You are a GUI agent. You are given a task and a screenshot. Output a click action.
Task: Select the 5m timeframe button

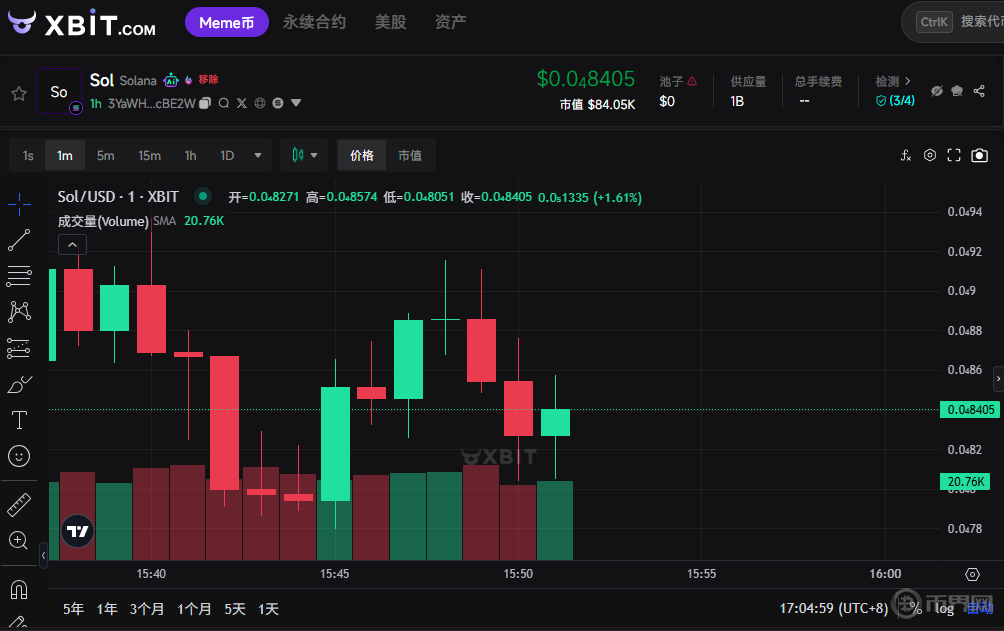tap(105, 155)
